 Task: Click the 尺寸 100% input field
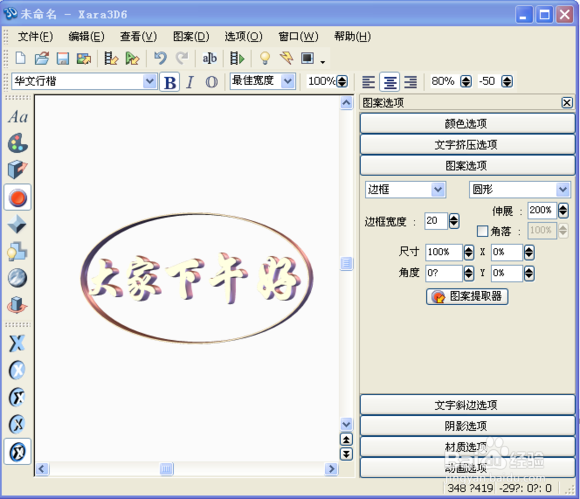point(443,252)
